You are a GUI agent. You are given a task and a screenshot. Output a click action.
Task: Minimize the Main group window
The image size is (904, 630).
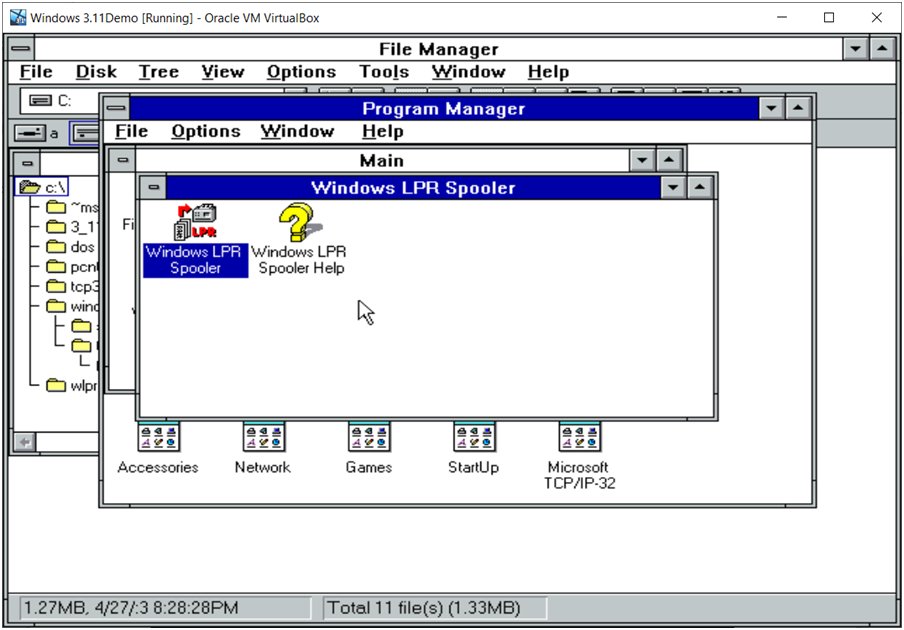[x=642, y=160]
